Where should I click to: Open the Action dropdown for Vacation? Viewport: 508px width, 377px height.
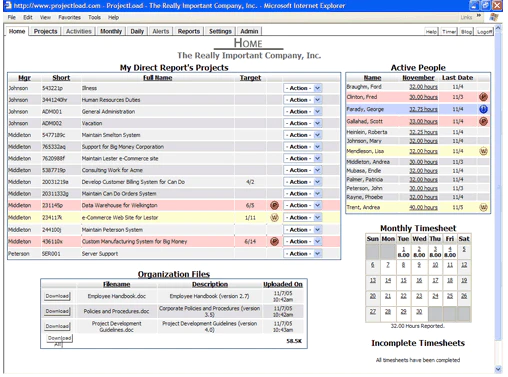pos(303,123)
